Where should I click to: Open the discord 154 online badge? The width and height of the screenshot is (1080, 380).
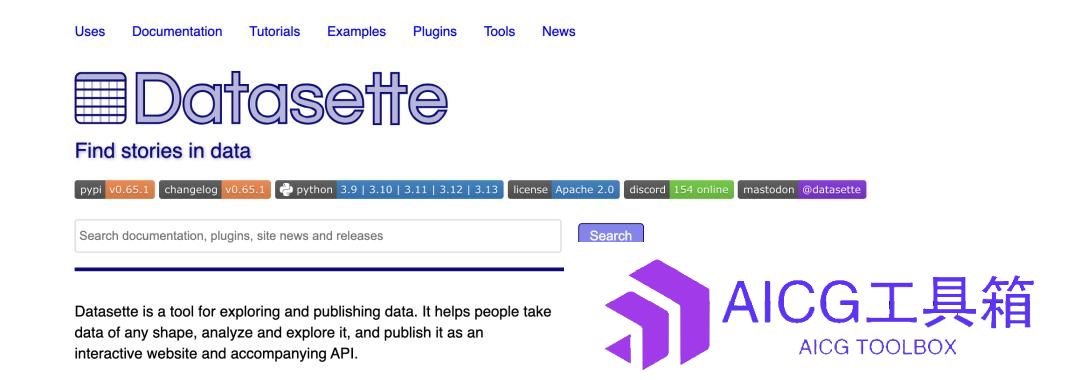pos(678,190)
